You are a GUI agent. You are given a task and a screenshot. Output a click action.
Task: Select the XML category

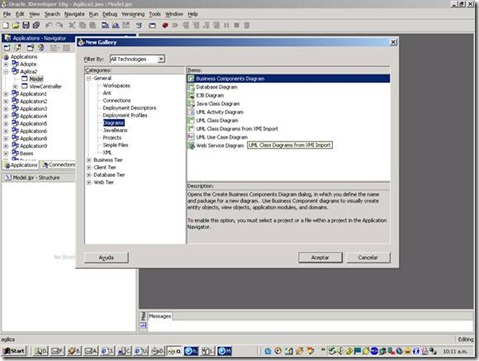[x=107, y=152]
